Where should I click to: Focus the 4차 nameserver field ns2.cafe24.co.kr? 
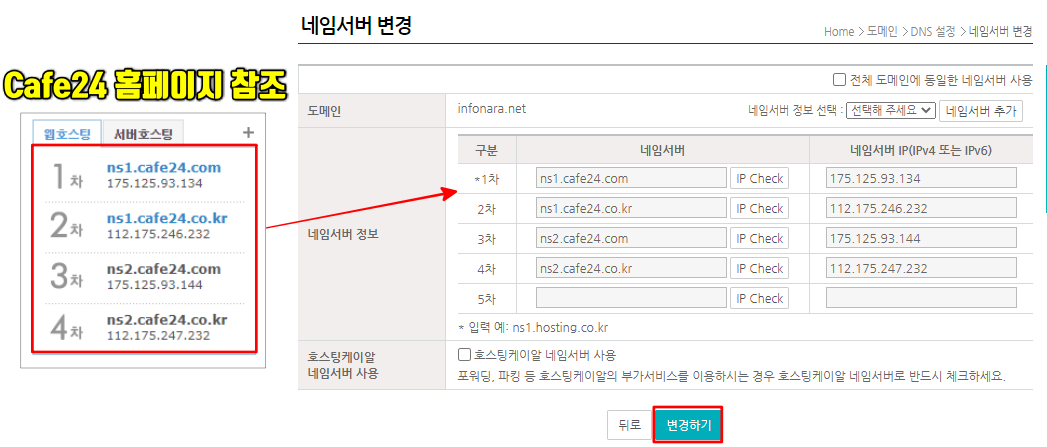coord(631,269)
